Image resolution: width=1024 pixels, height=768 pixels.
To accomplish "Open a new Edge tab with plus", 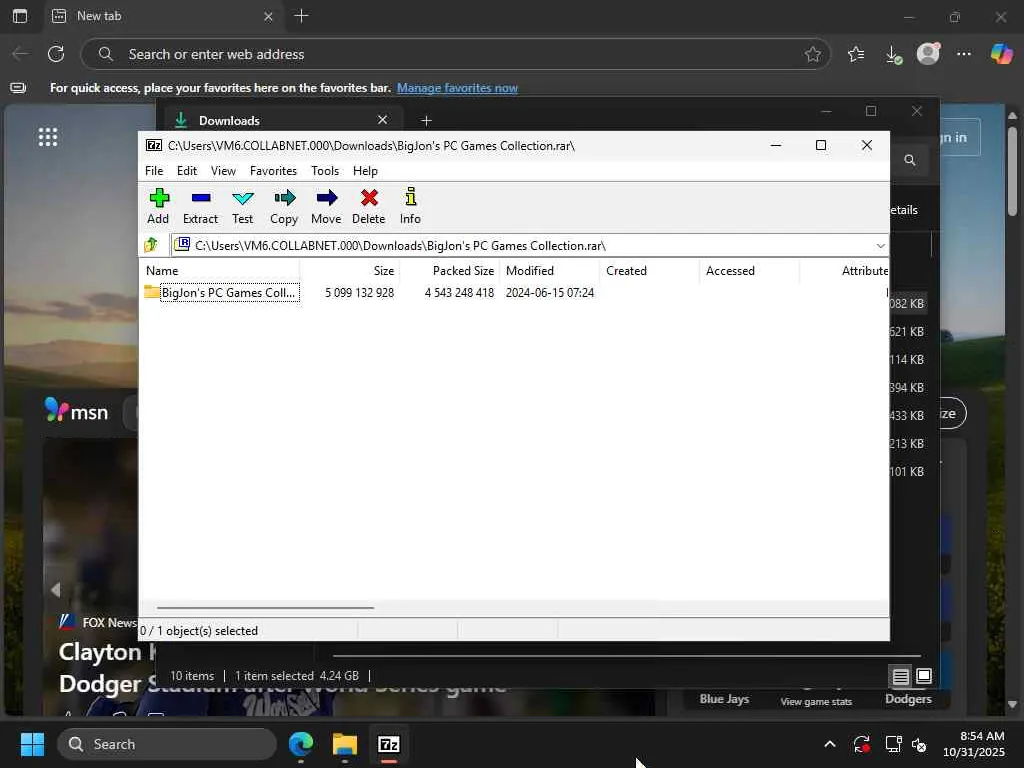I will 301,16.
